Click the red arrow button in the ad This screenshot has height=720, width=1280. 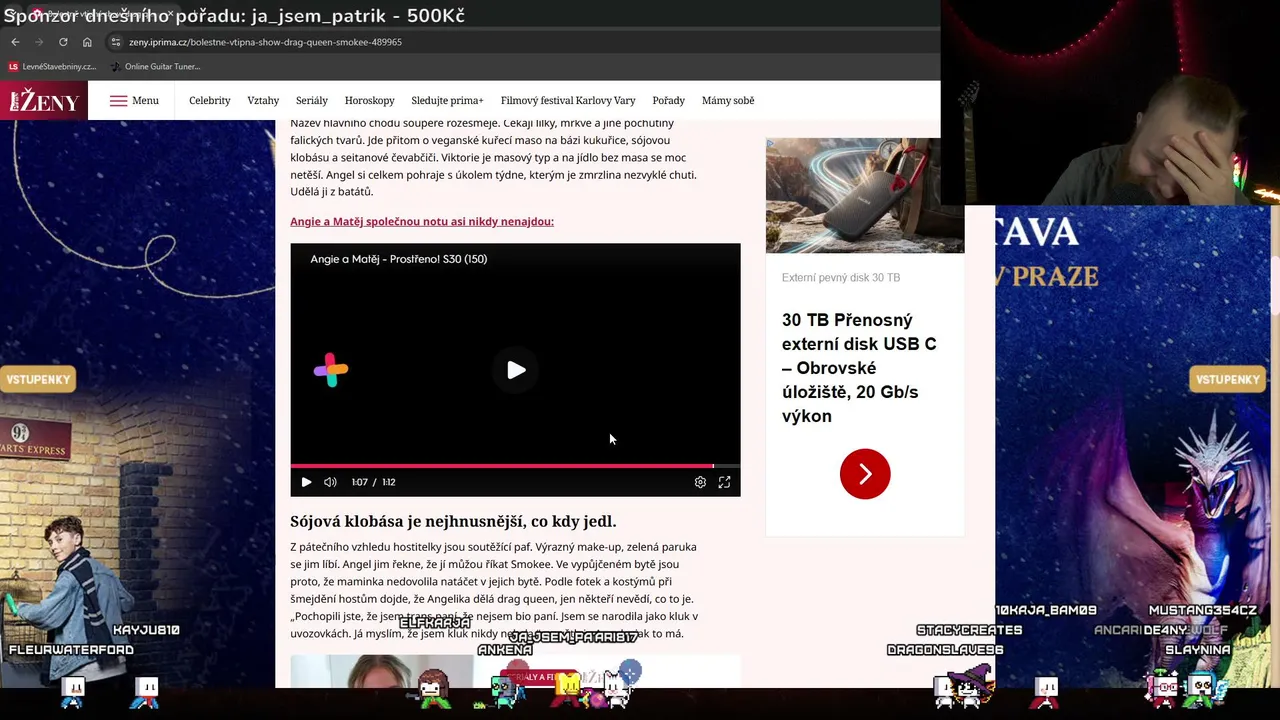[865, 474]
